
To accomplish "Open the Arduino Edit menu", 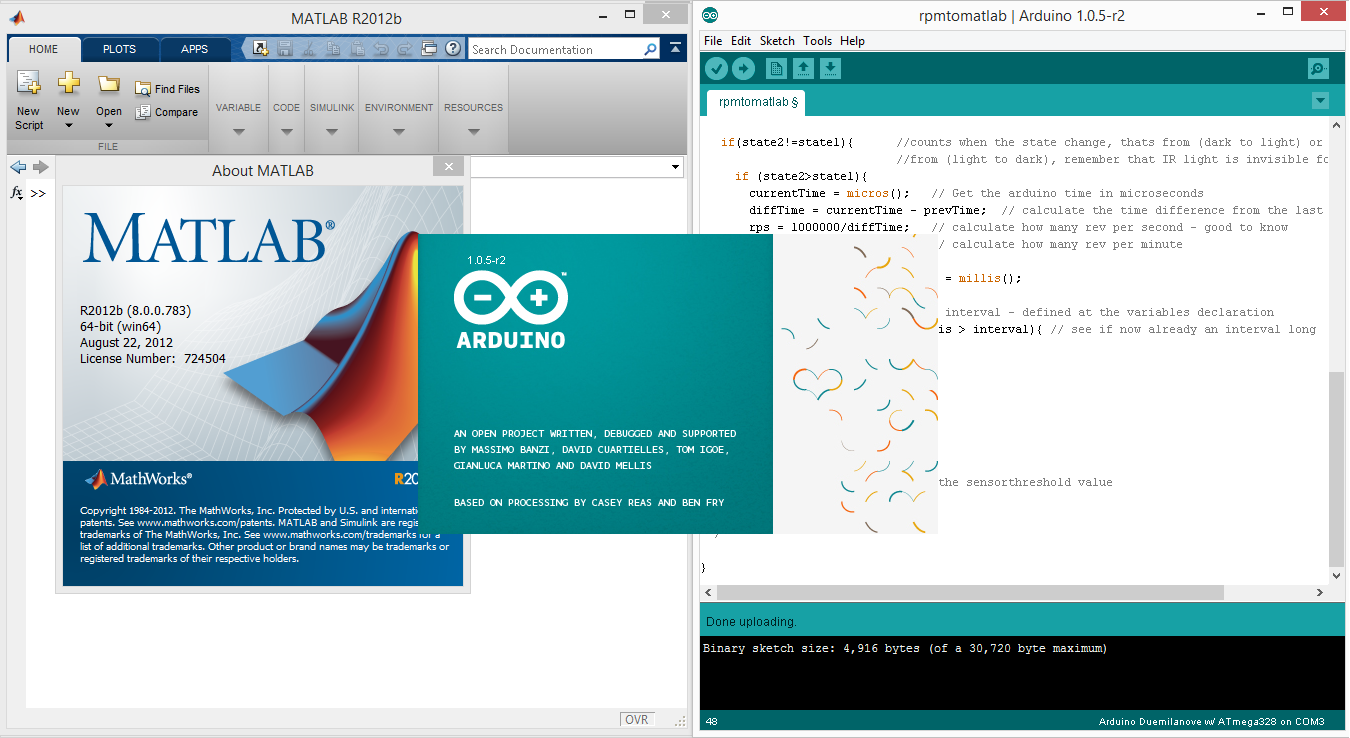I will (x=741, y=41).
